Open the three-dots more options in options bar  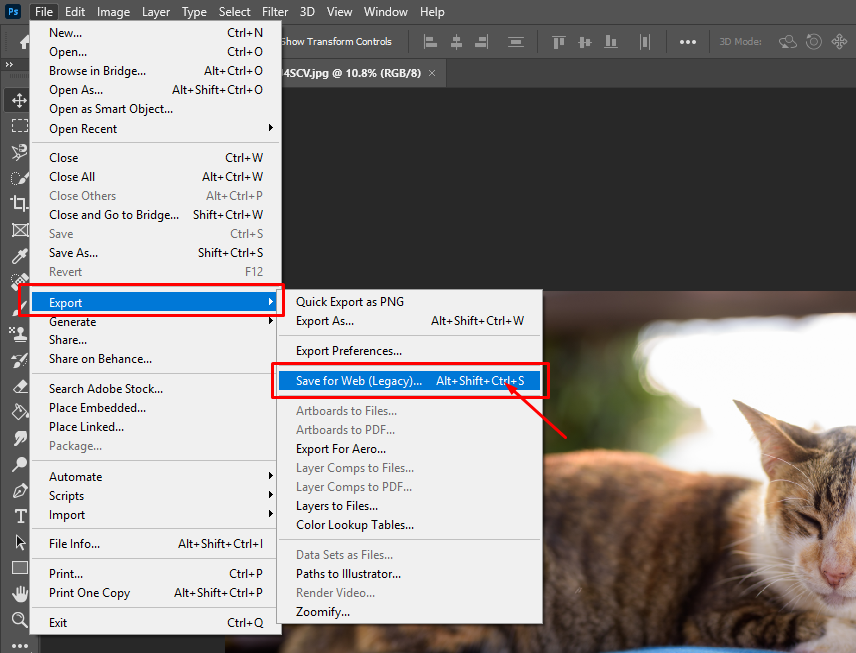[688, 42]
